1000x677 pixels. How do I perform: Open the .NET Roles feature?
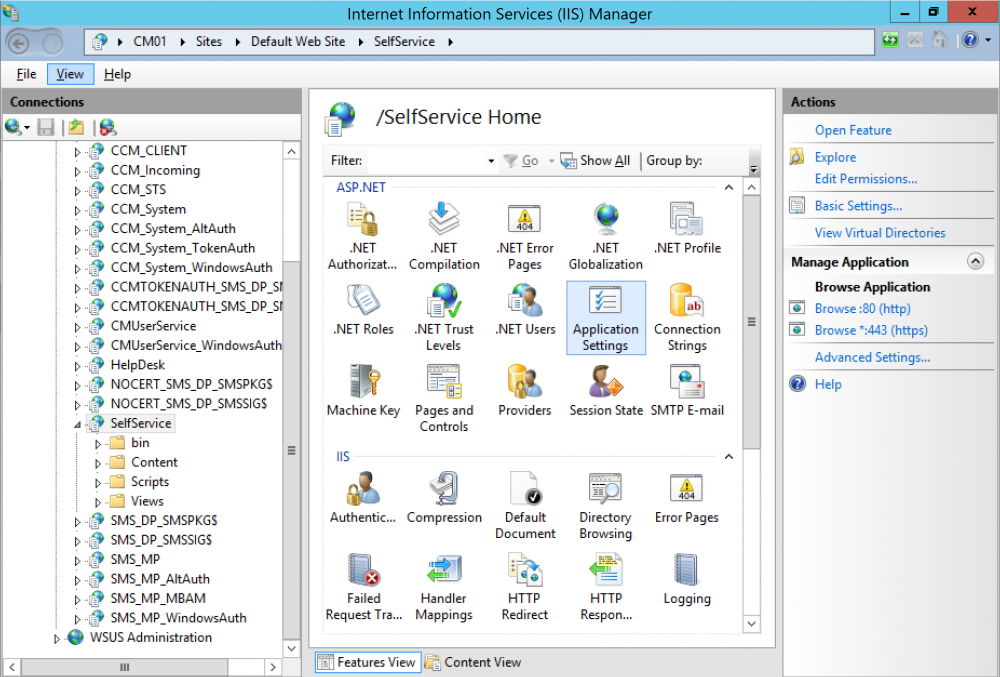(x=364, y=310)
